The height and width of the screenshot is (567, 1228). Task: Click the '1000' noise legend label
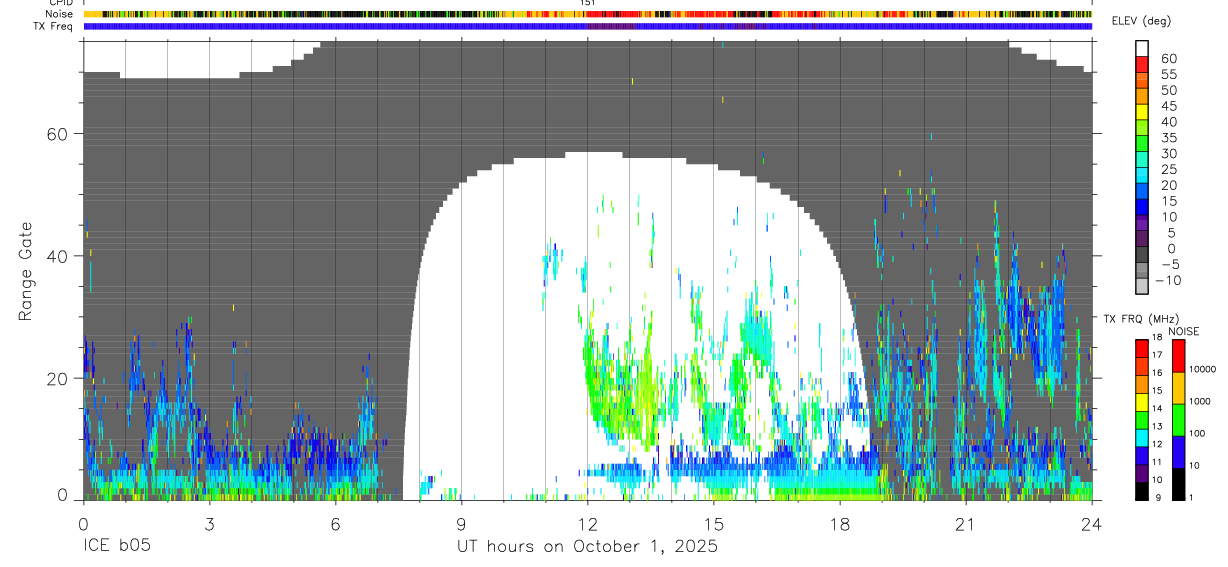click(1200, 401)
